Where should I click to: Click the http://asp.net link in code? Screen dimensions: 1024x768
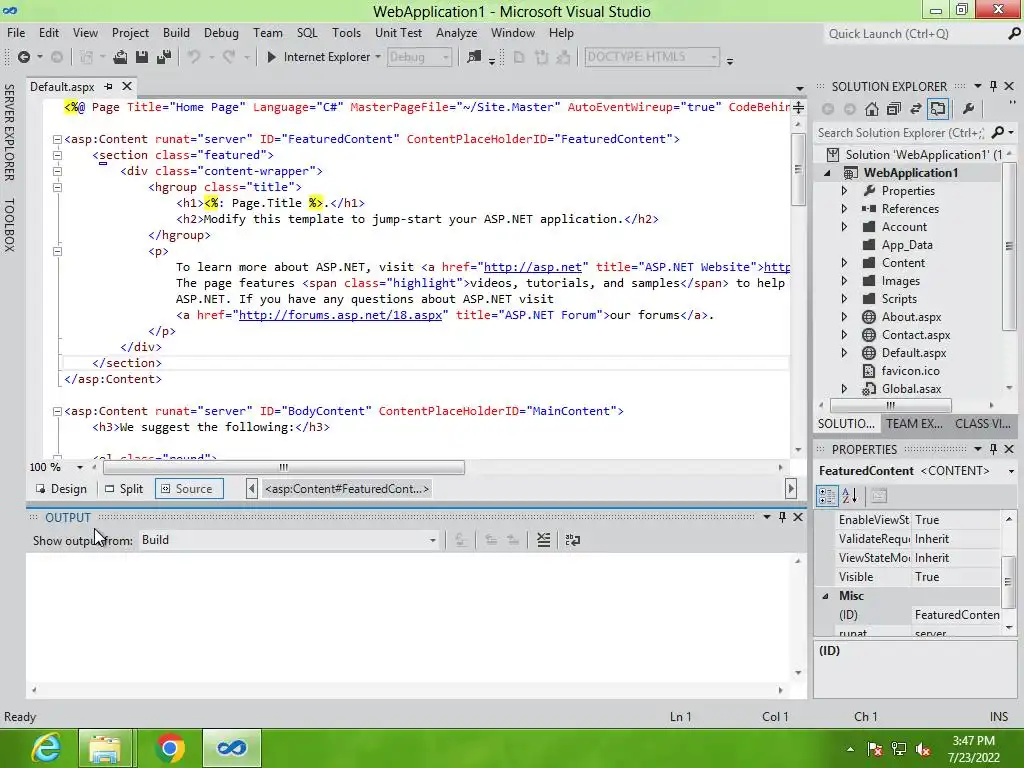[532, 267]
